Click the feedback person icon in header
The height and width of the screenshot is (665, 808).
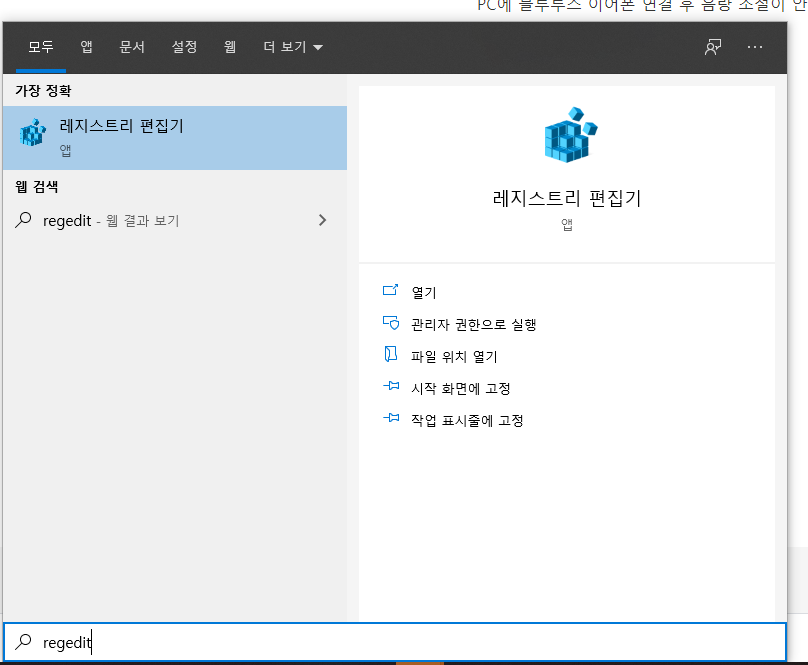pos(713,47)
